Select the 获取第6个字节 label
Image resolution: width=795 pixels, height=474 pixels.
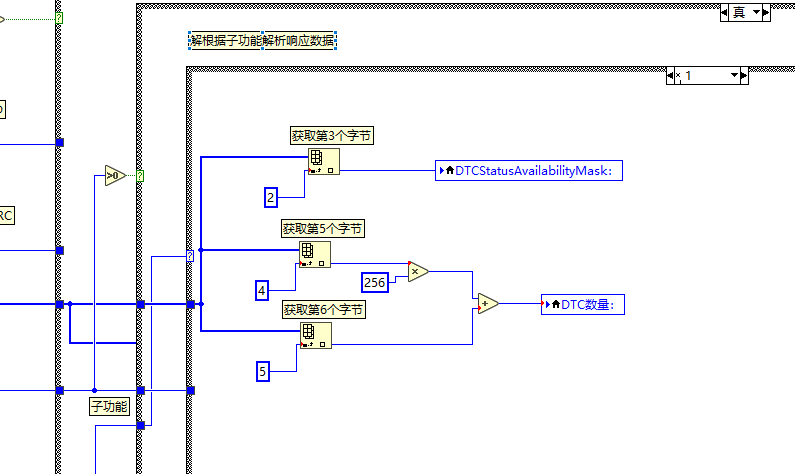[x=324, y=310]
